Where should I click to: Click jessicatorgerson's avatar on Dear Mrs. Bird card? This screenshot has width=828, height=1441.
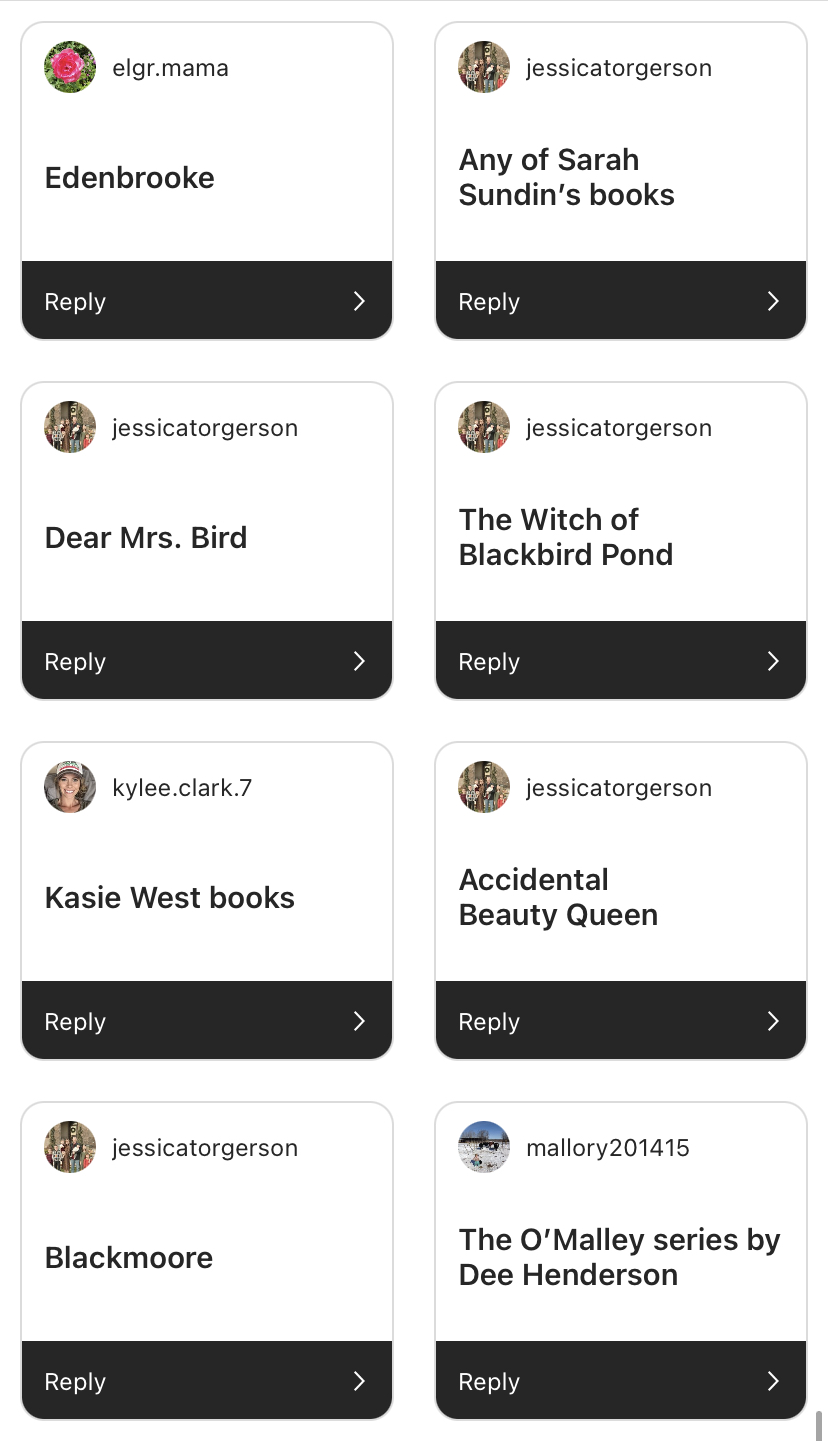(70, 427)
